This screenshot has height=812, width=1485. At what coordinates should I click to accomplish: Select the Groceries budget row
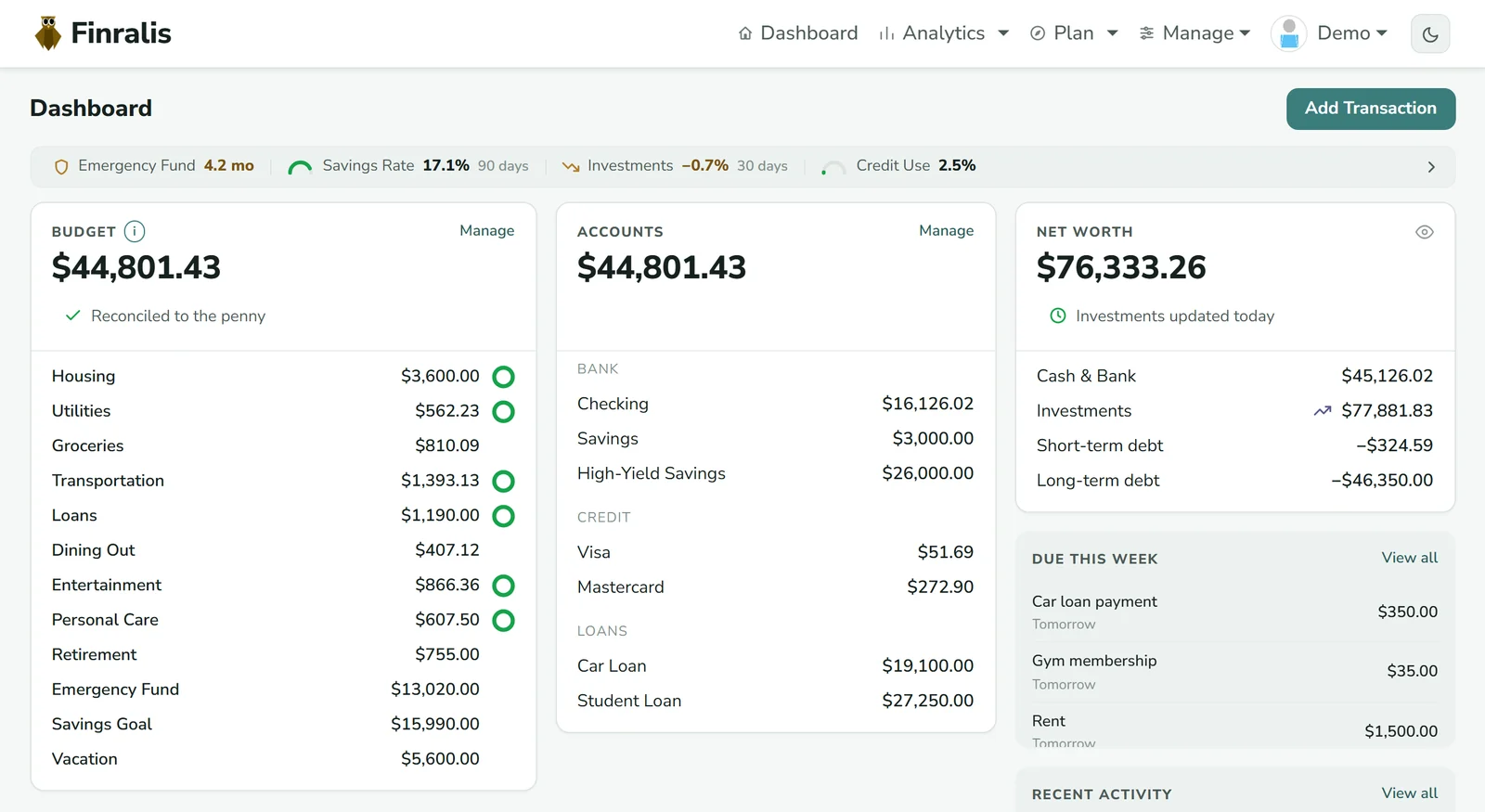click(283, 445)
